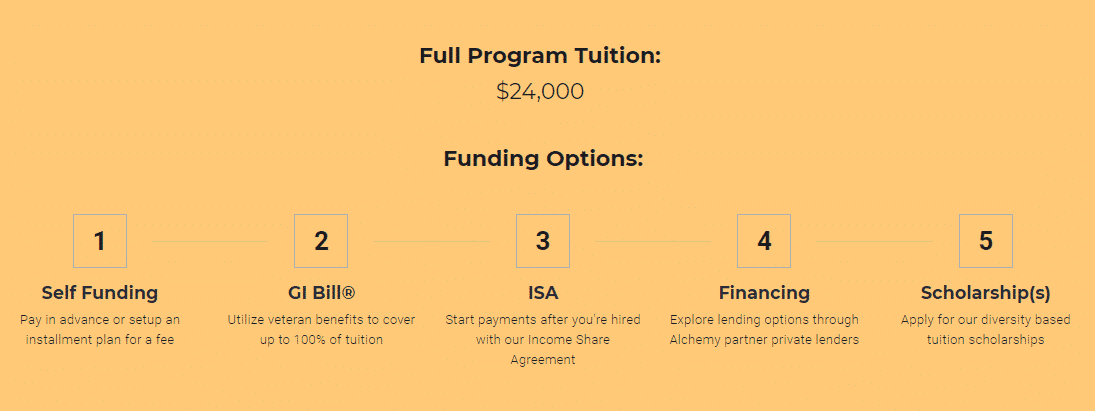
Task: Click the installment plan description text
Action: pos(100,329)
